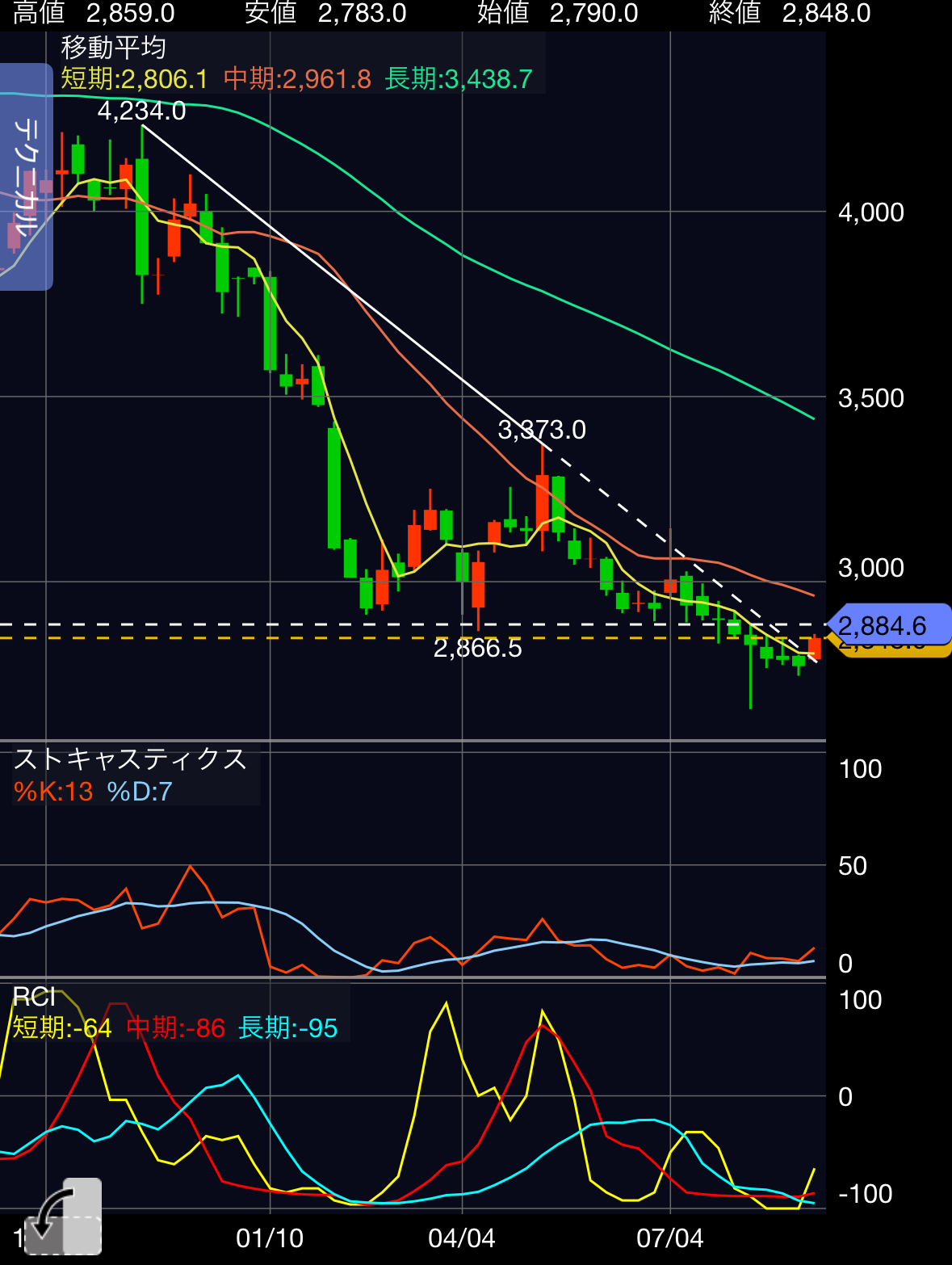Tap the 4,234.0 high price annotation
This screenshot has height=1265, width=952.
[x=141, y=111]
